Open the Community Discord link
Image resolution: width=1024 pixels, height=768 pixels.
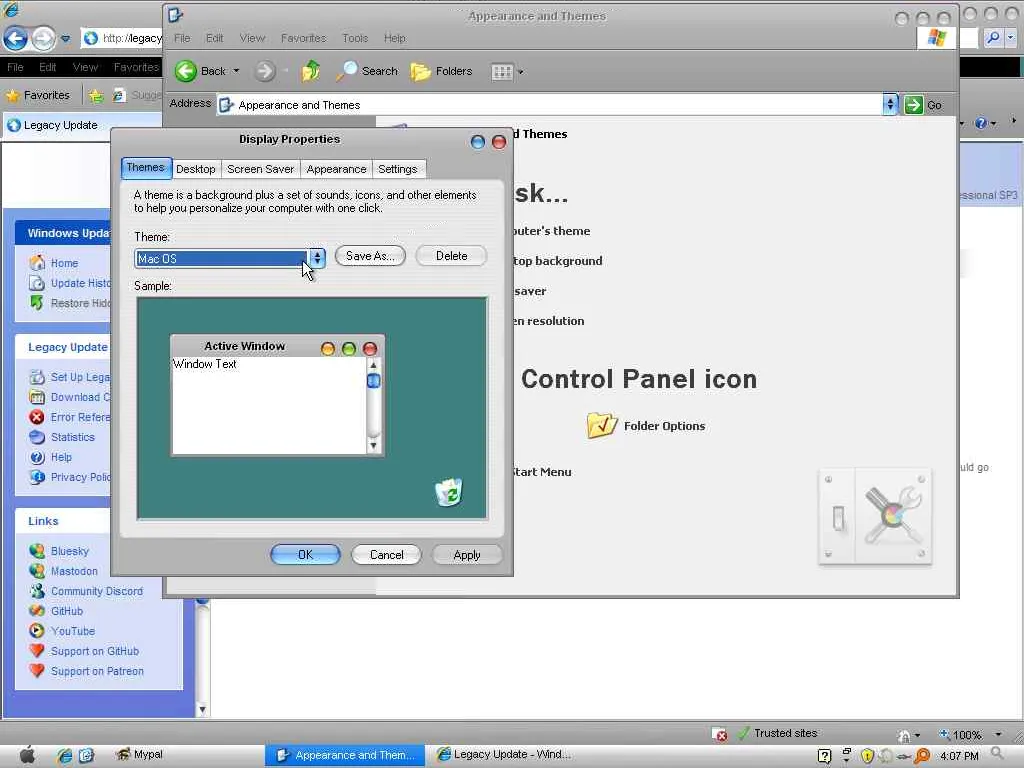[x=97, y=591]
